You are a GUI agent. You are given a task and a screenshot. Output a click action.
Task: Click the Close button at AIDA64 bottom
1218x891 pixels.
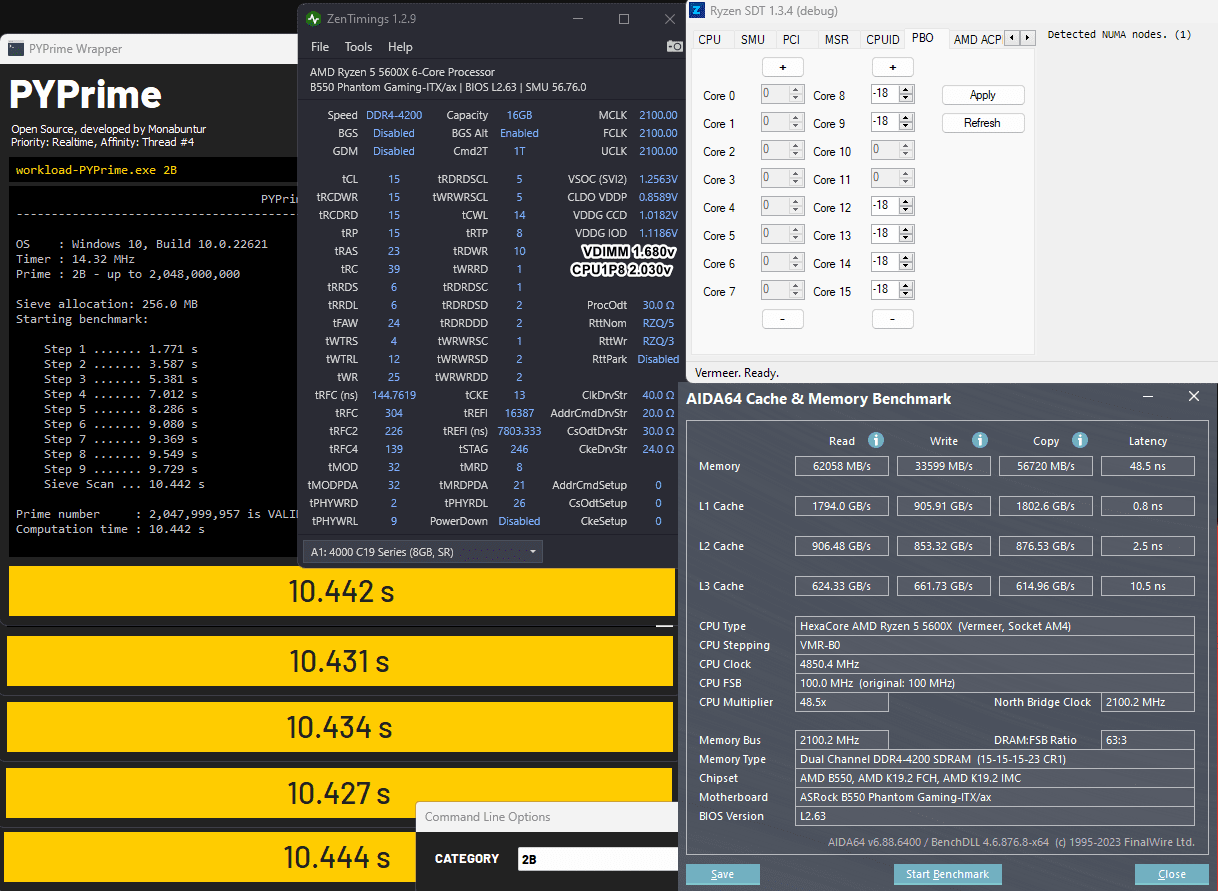(1171, 874)
